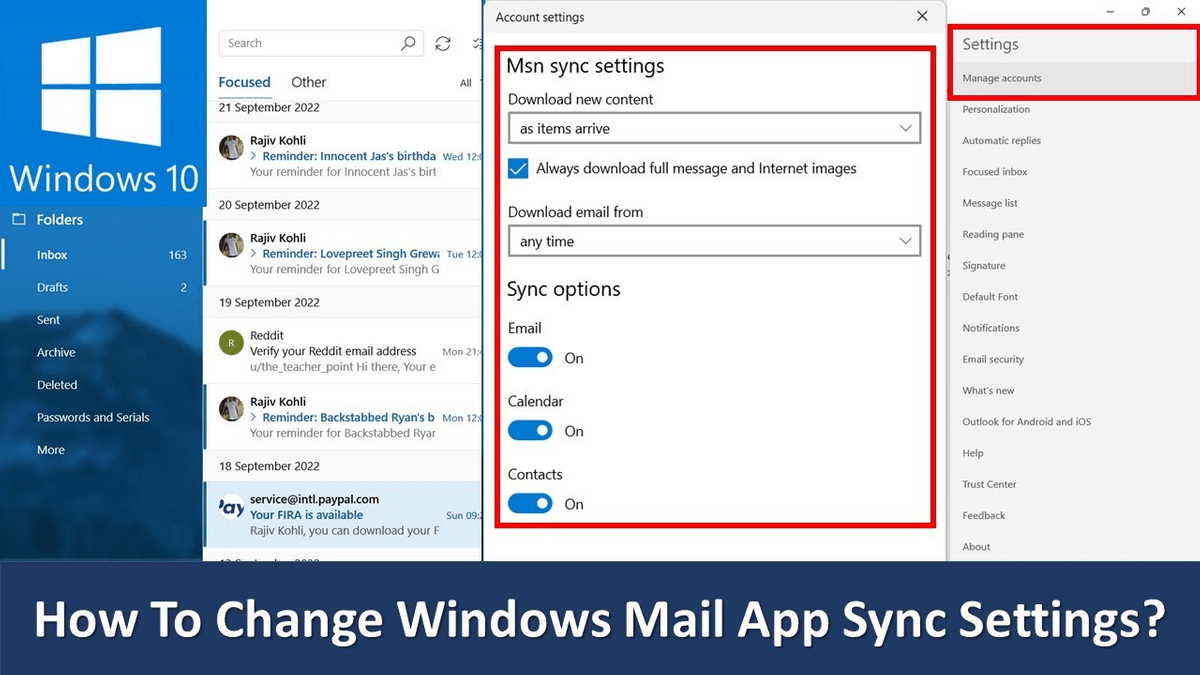This screenshot has height=675, width=1200.
Task: Restore the mail app window
Action: [1146, 11]
